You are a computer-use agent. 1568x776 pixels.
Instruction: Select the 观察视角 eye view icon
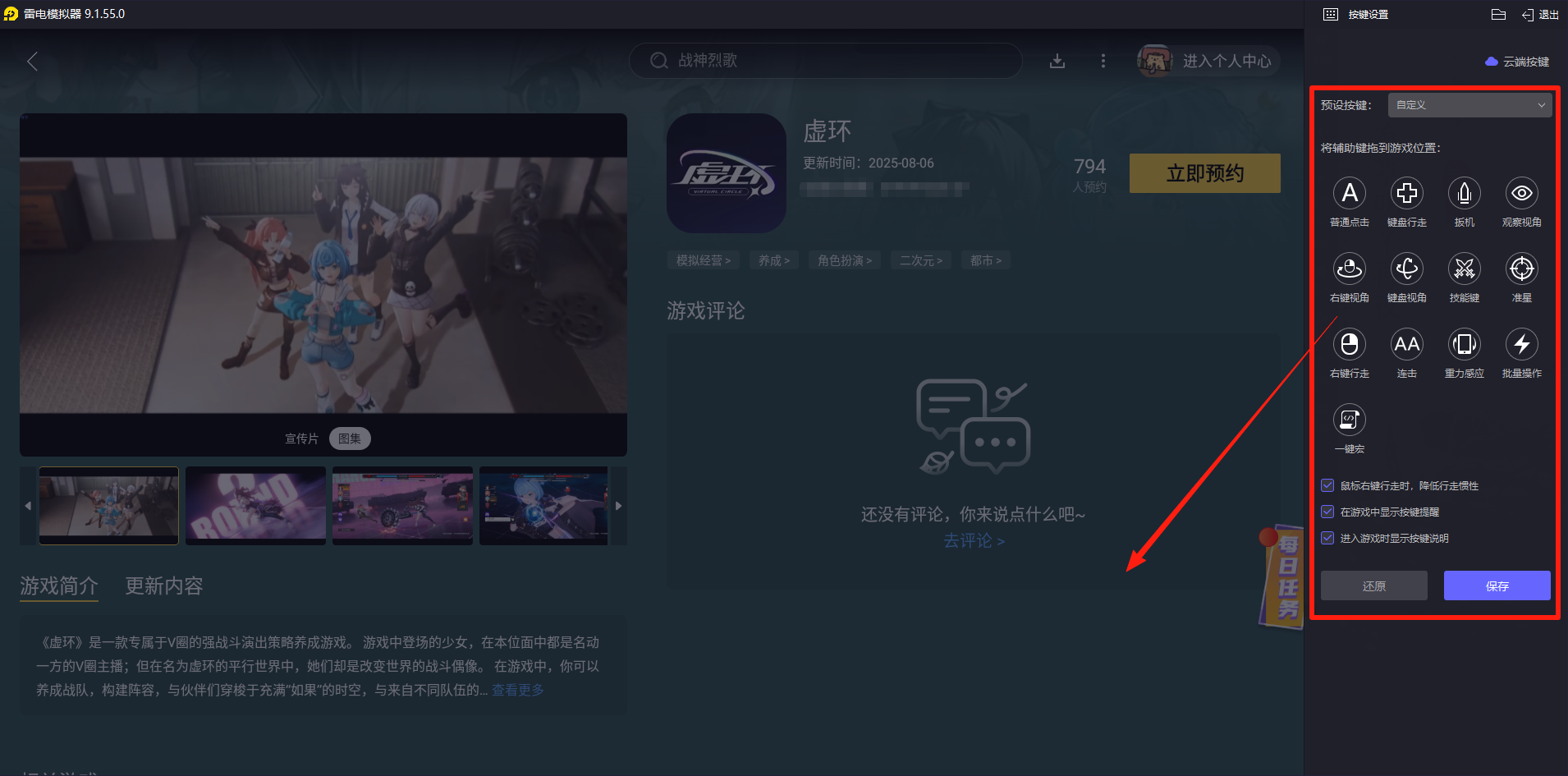[x=1521, y=193]
